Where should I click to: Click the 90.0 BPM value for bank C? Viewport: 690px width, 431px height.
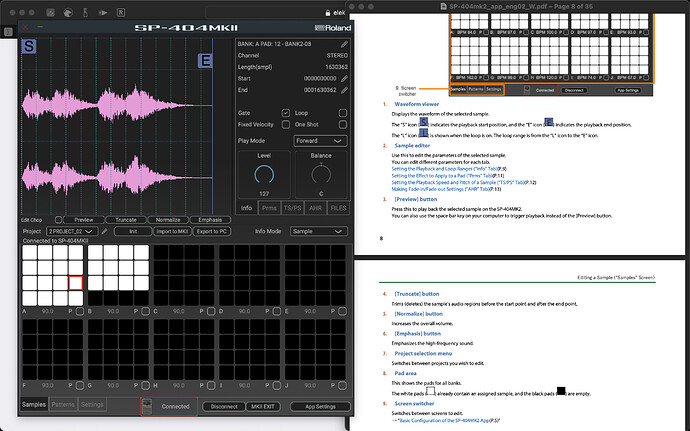click(x=179, y=311)
